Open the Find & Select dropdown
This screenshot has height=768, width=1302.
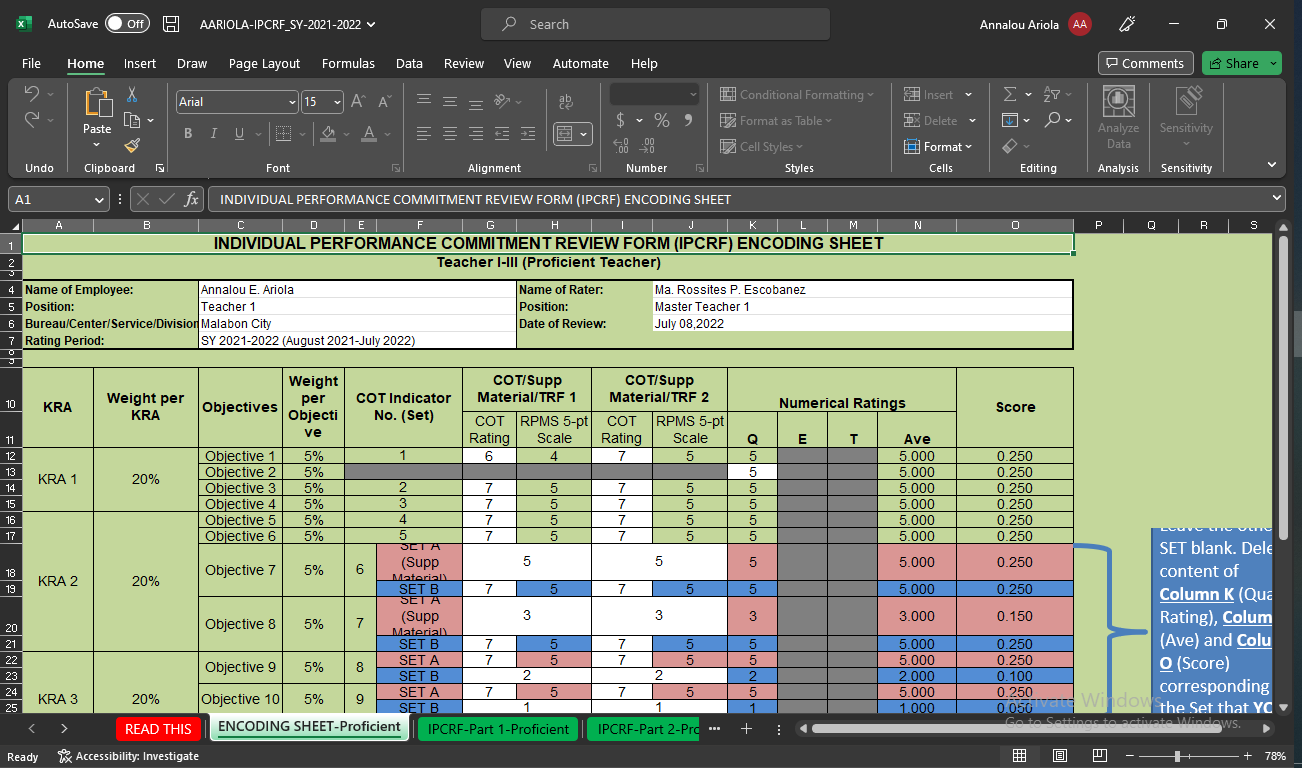[x=1058, y=120]
